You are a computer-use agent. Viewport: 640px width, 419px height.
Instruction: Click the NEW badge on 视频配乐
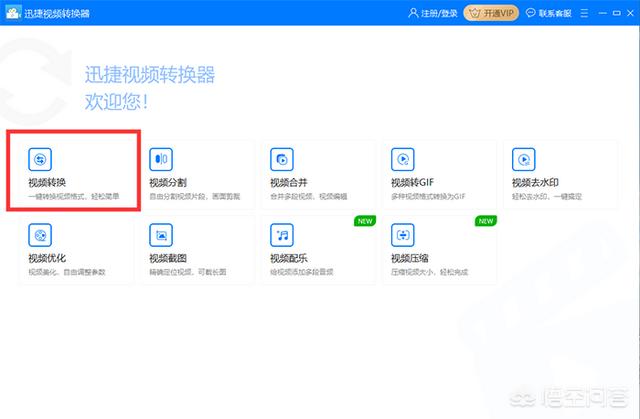pos(363,221)
